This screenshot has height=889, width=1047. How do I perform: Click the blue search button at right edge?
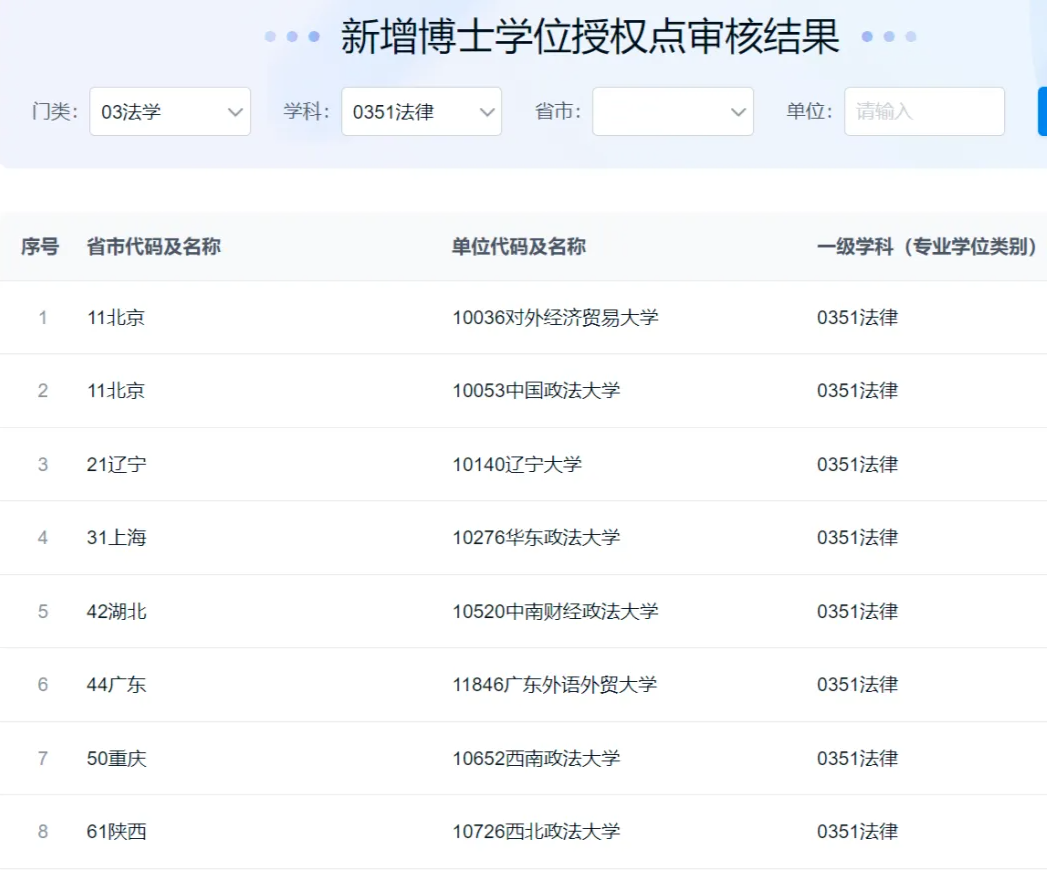(x=1042, y=112)
